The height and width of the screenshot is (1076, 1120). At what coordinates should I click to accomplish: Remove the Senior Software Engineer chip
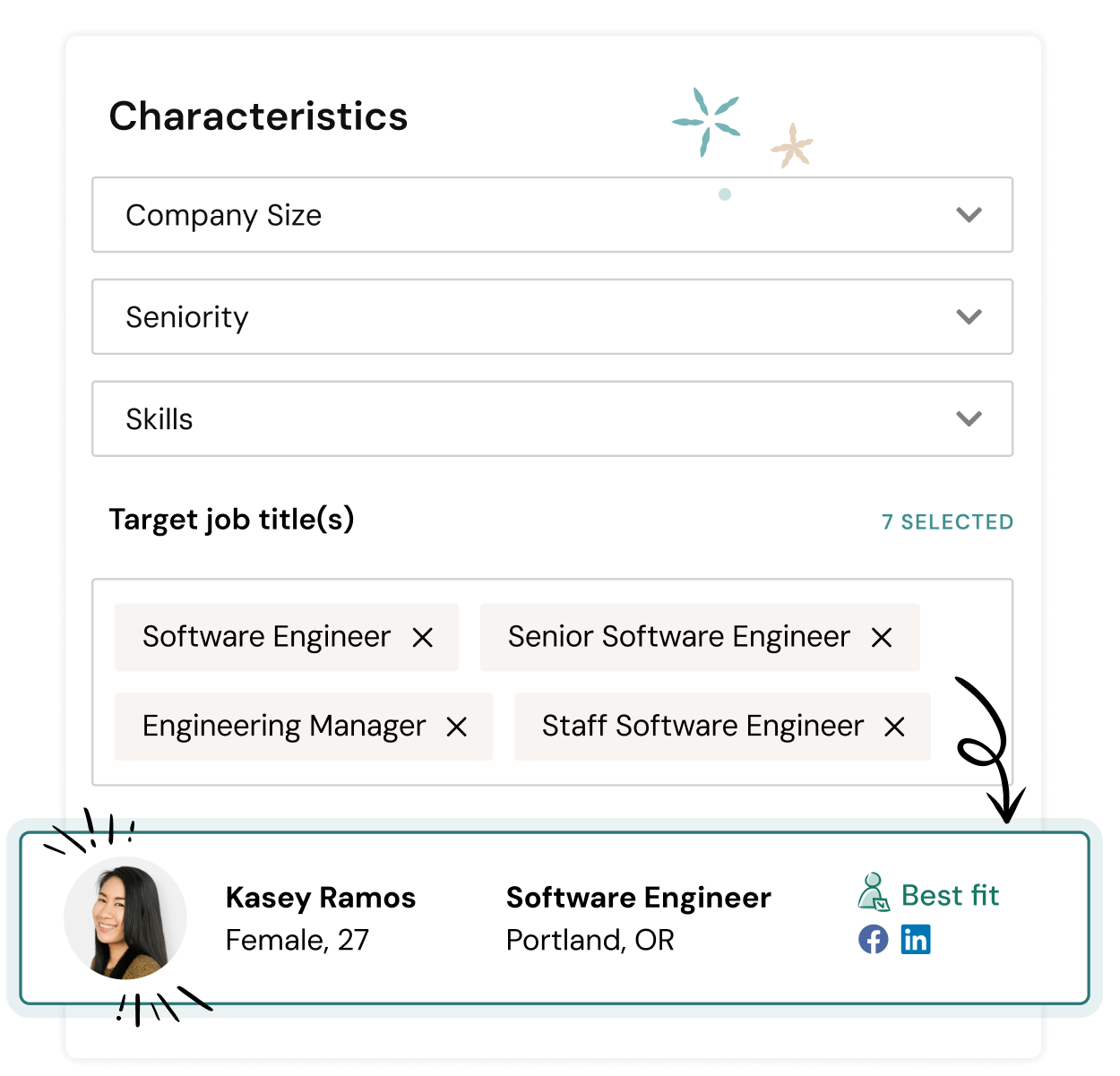click(883, 637)
